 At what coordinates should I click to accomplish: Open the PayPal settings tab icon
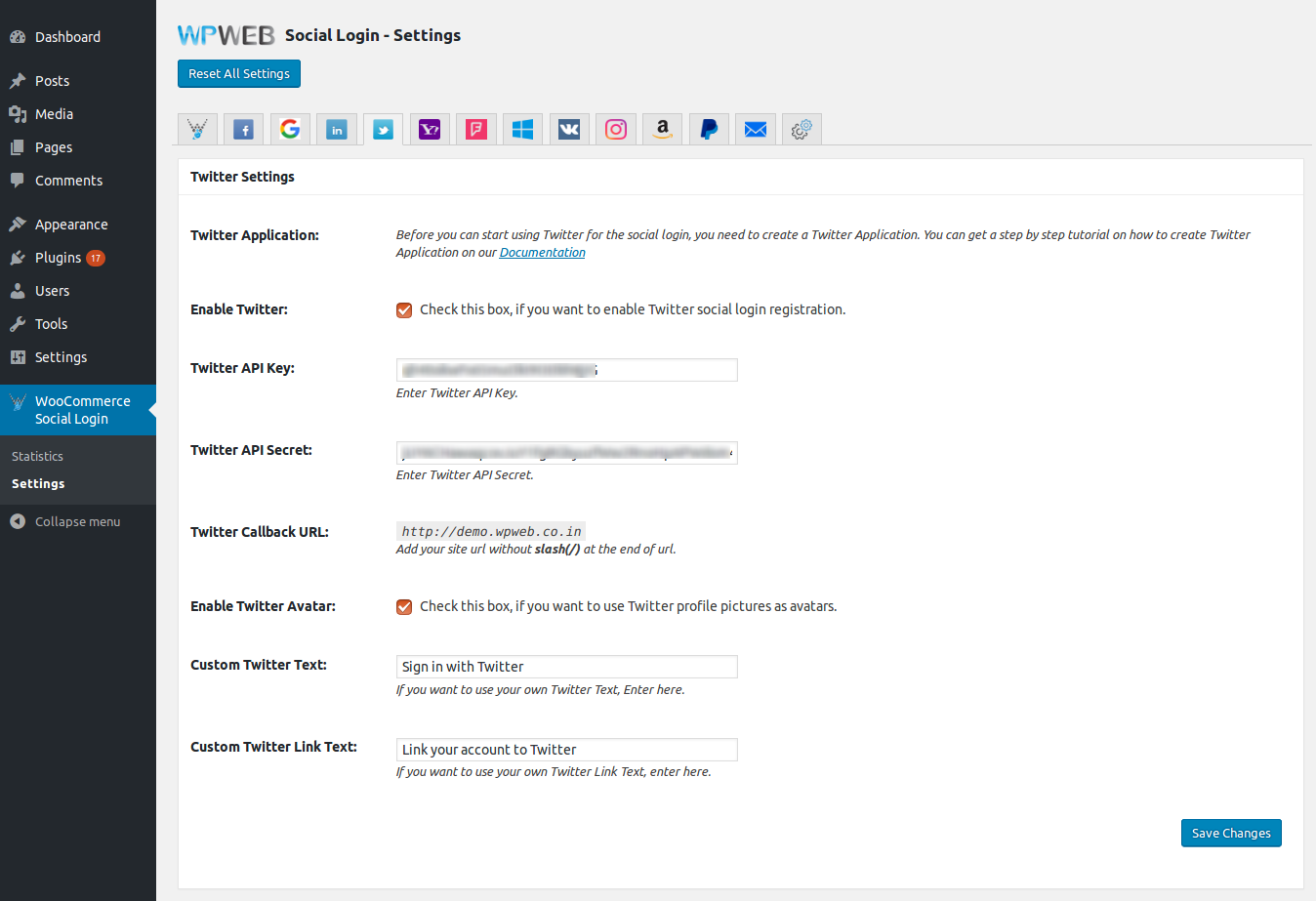[710, 130]
